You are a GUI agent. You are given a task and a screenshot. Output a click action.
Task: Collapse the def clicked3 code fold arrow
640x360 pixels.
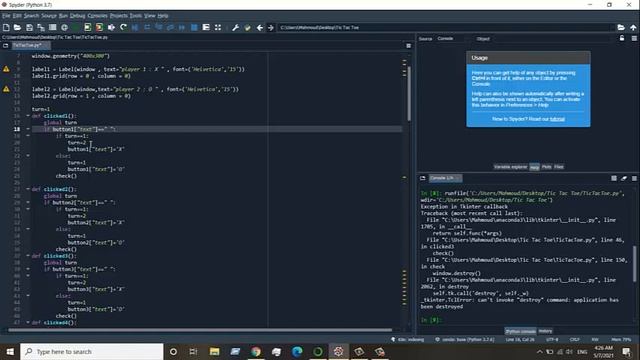[x=28, y=256]
